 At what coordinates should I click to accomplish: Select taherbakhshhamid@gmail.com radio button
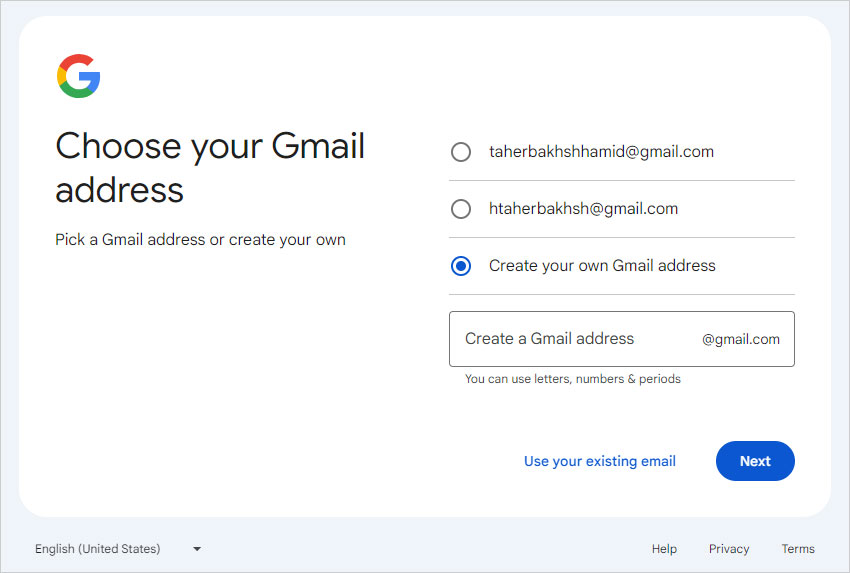(x=461, y=152)
